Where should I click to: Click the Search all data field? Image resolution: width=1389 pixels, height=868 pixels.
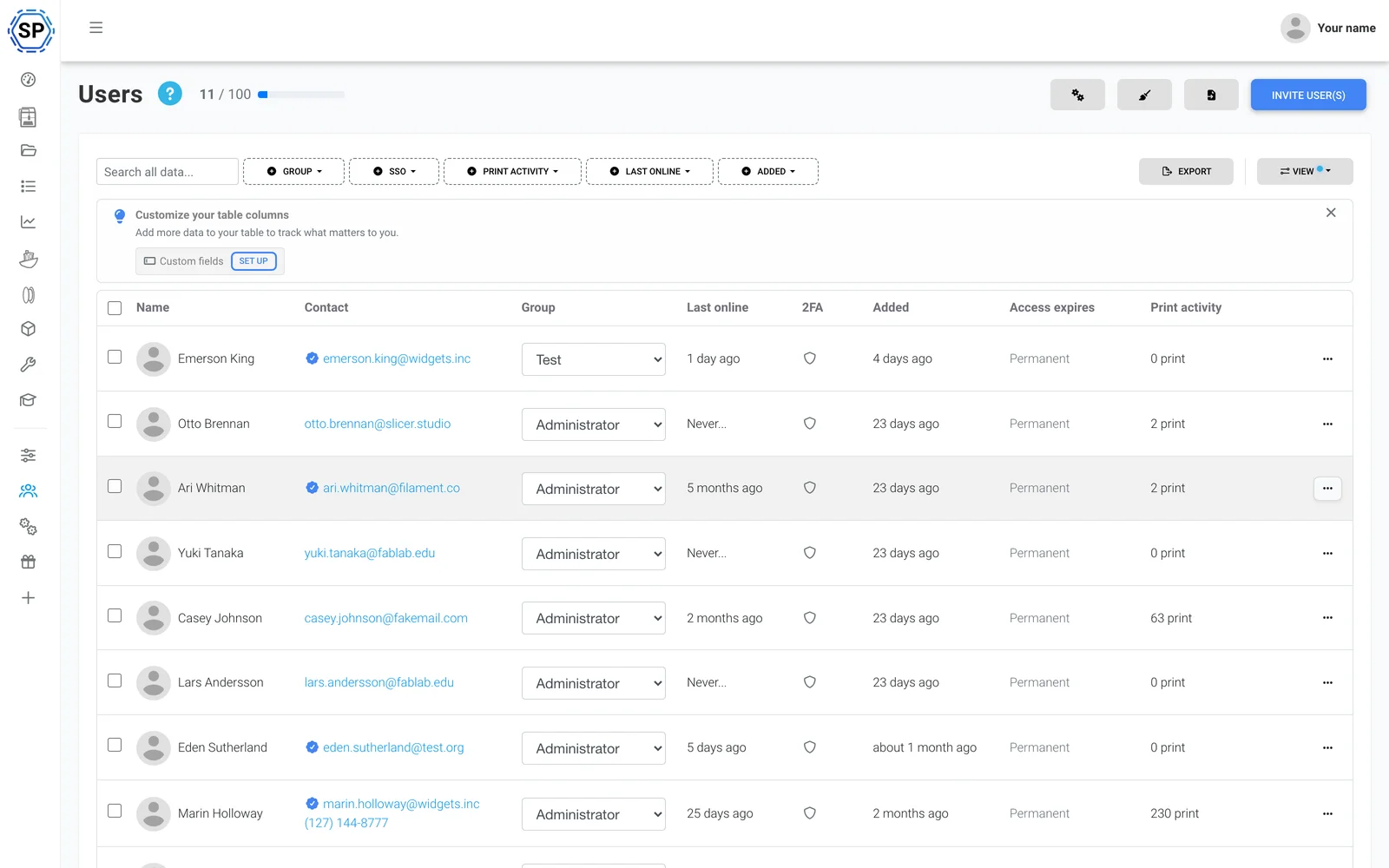[168, 172]
